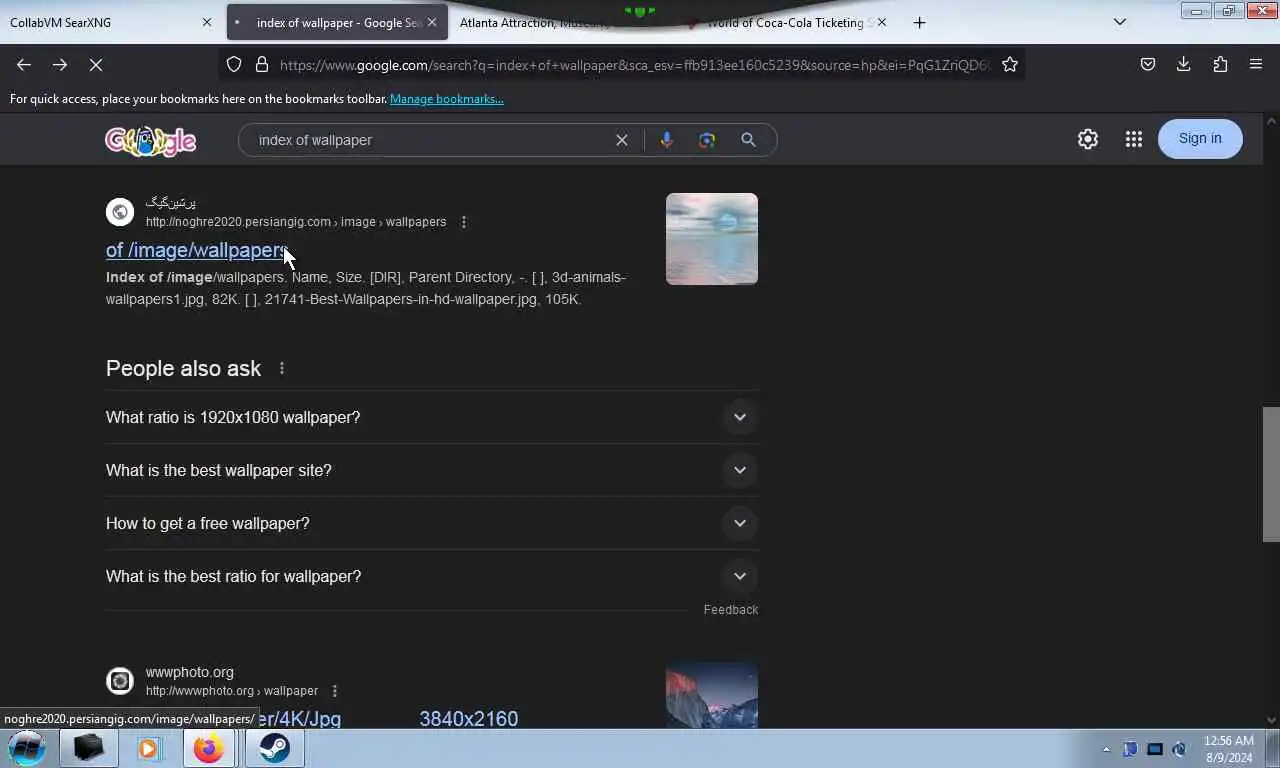Open Firefox from the taskbar
1280x768 pixels.
coord(209,748)
